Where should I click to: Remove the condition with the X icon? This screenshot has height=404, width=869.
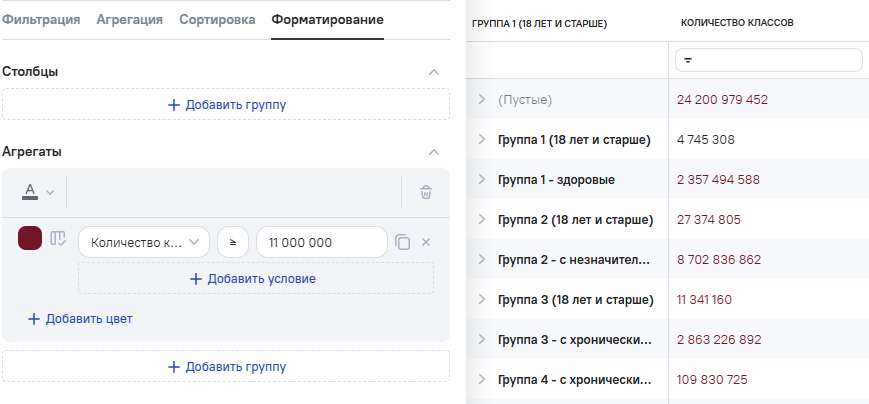[x=426, y=242]
